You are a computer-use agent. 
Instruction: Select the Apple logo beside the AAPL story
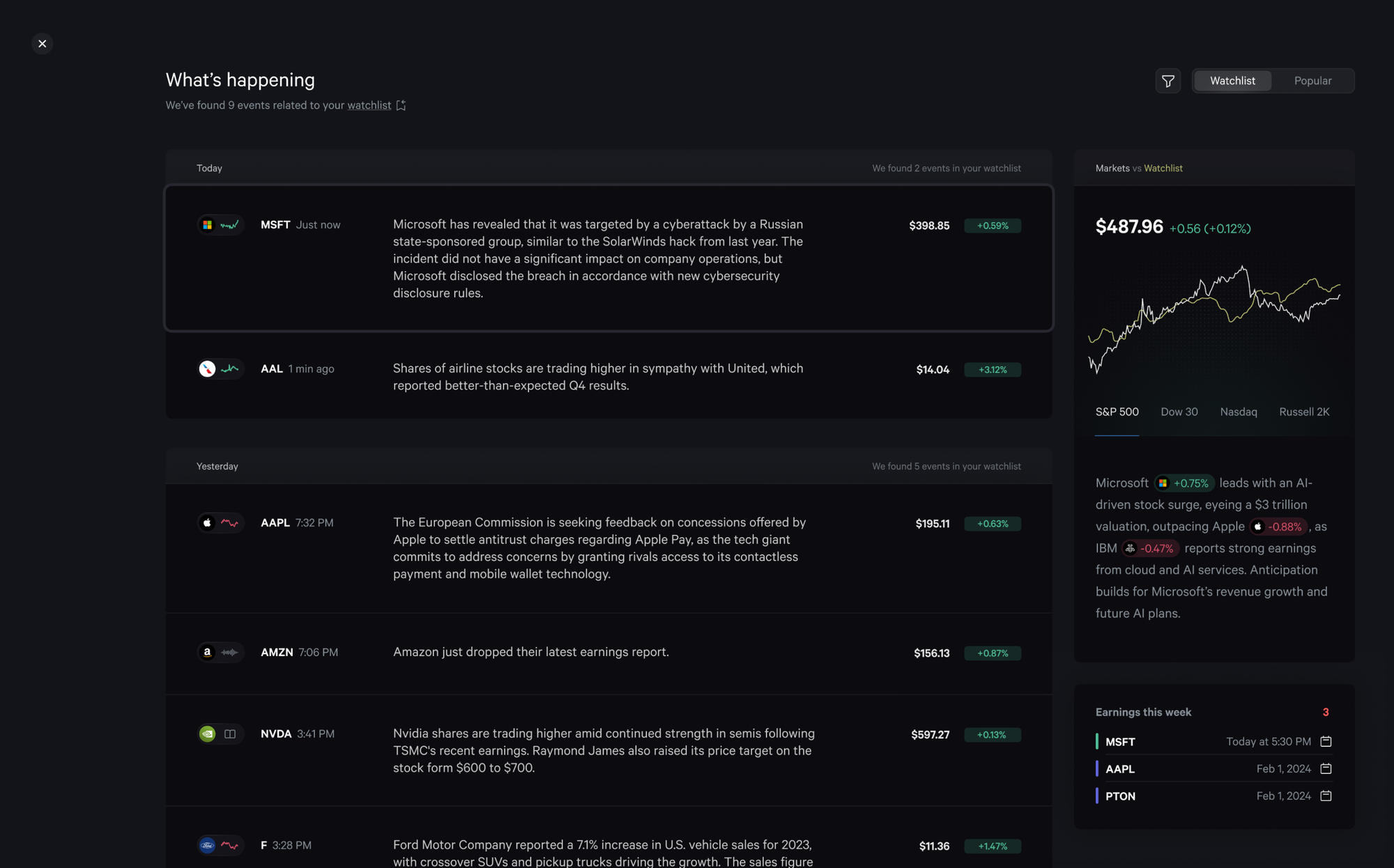207,522
